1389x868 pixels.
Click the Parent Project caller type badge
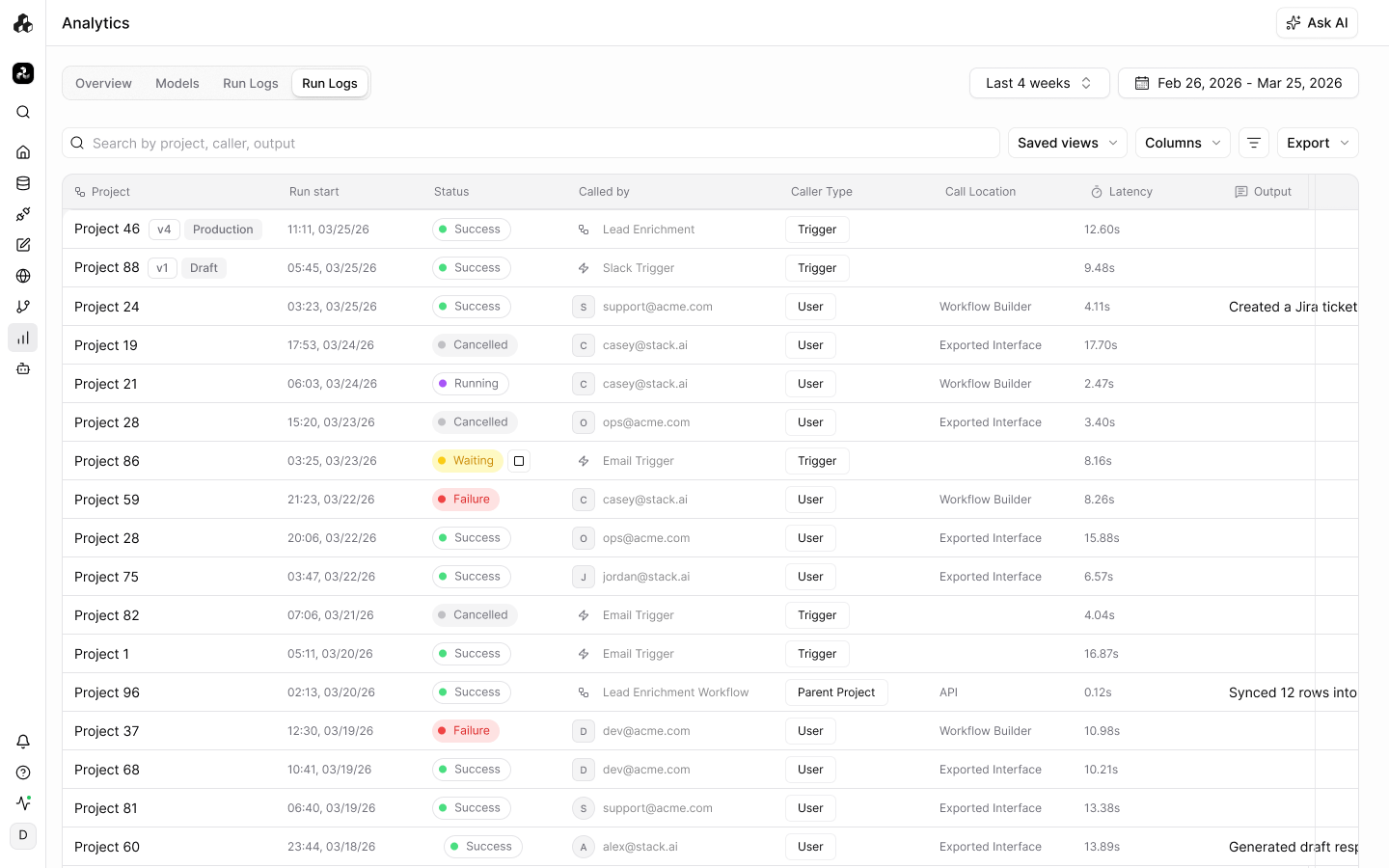click(836, 692)
